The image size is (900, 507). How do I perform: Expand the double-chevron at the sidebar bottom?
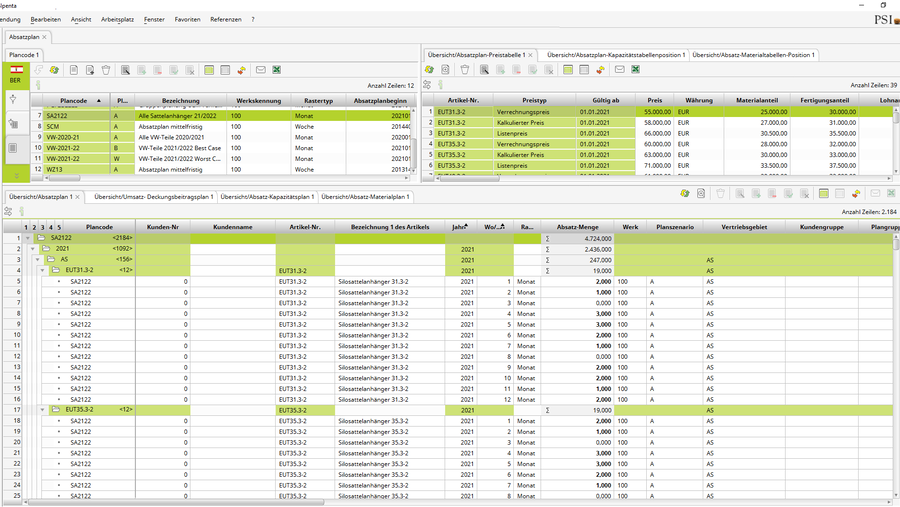(x=16, y=176)
